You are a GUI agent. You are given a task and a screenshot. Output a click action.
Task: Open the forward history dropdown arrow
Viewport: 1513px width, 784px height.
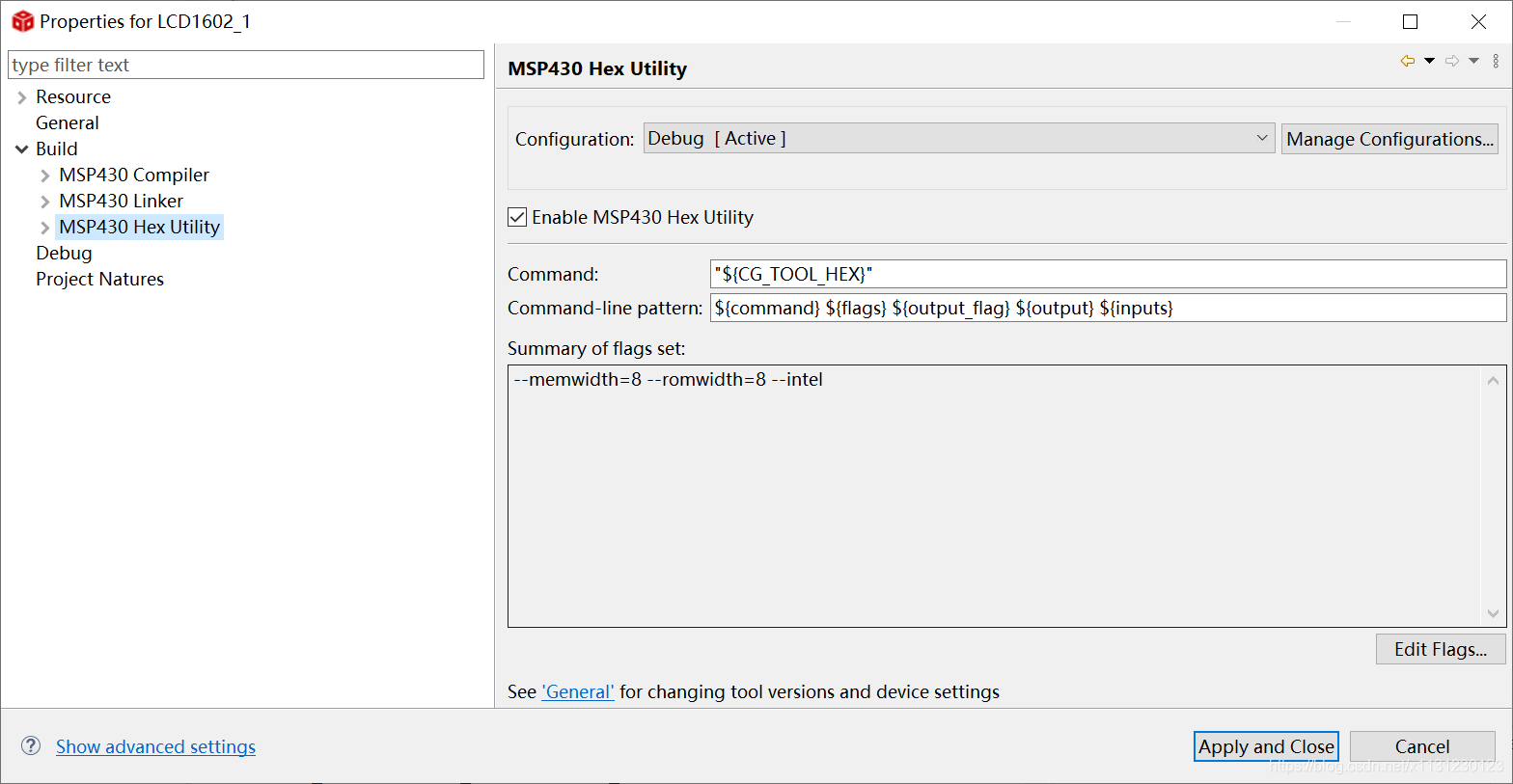coord(1473,61)
